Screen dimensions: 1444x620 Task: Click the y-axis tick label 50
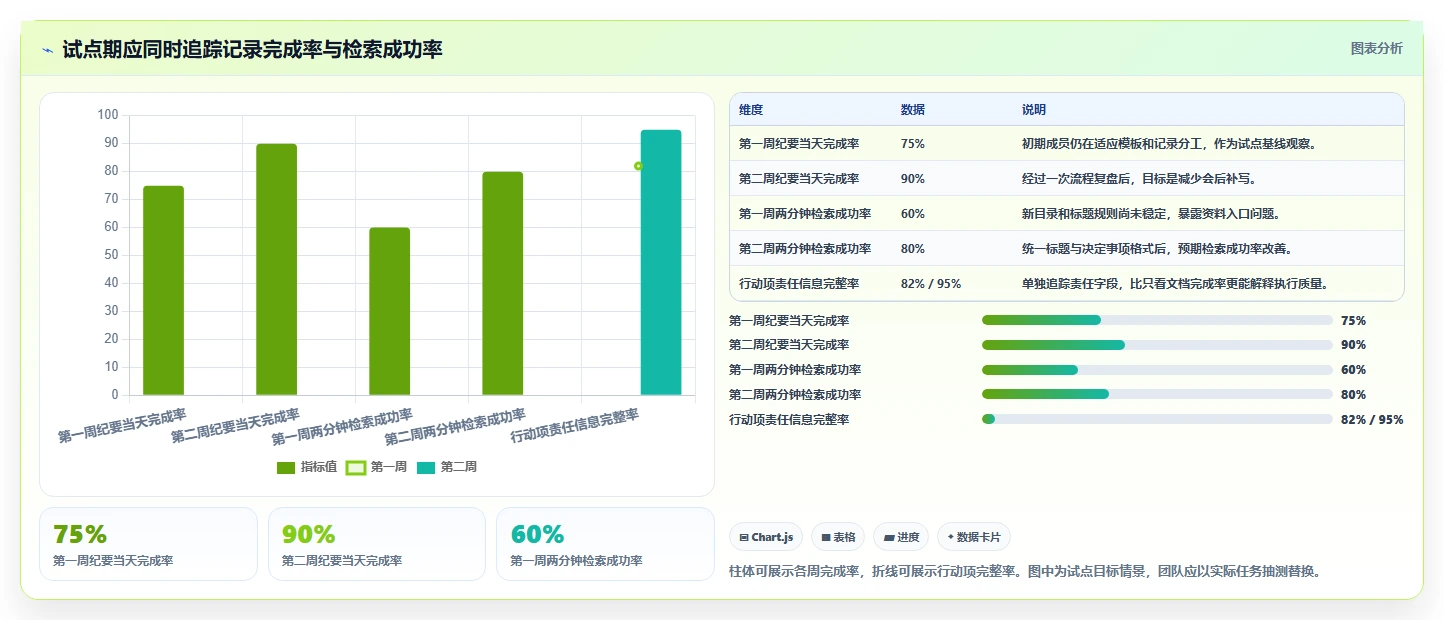(111, 255)
